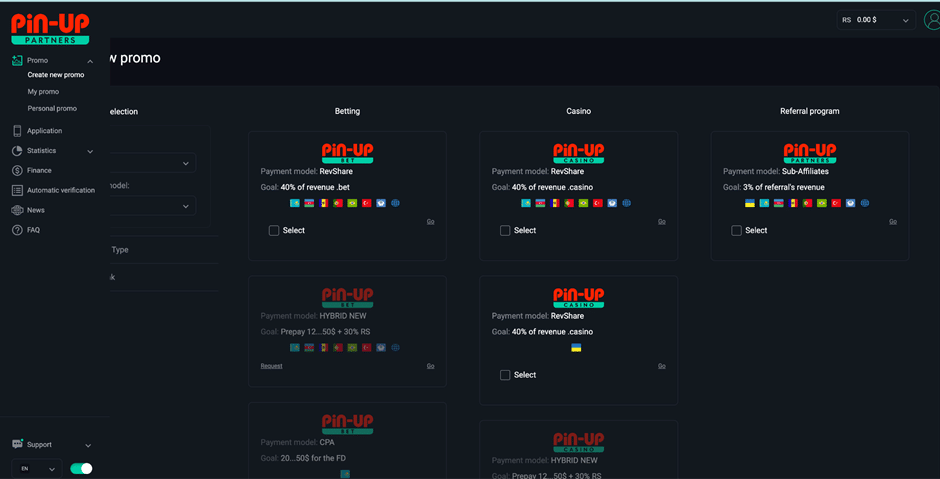This screenshot has height=479, width=940.
Task: Open News via its globe icon
Action: point(17,210)
